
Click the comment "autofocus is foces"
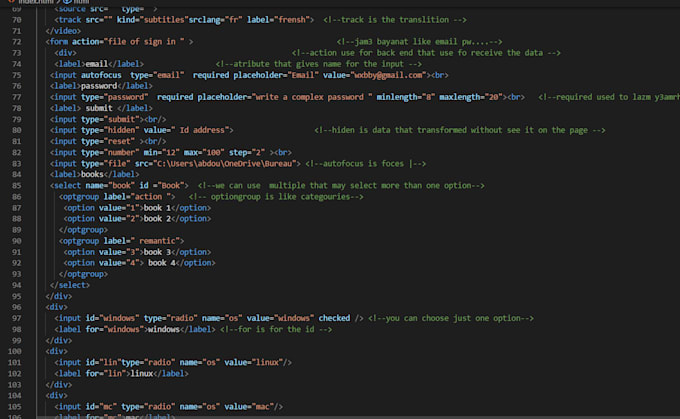[x=366, y=164]
